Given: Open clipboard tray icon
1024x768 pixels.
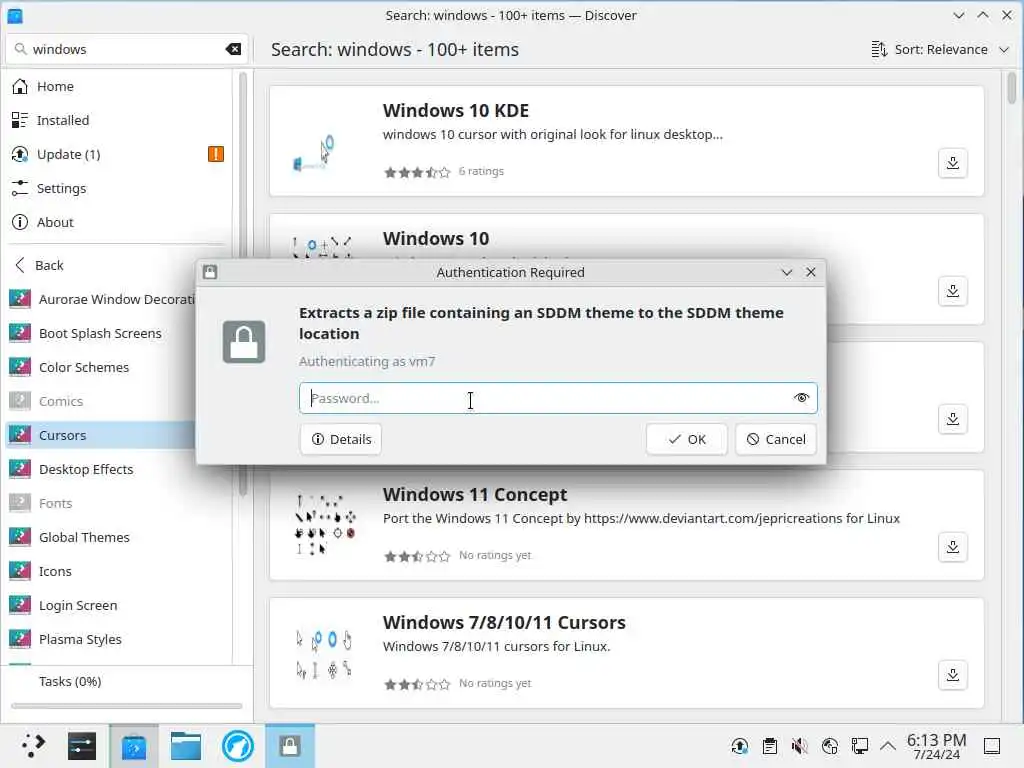Looking at the screenshot, I should 770,746.
